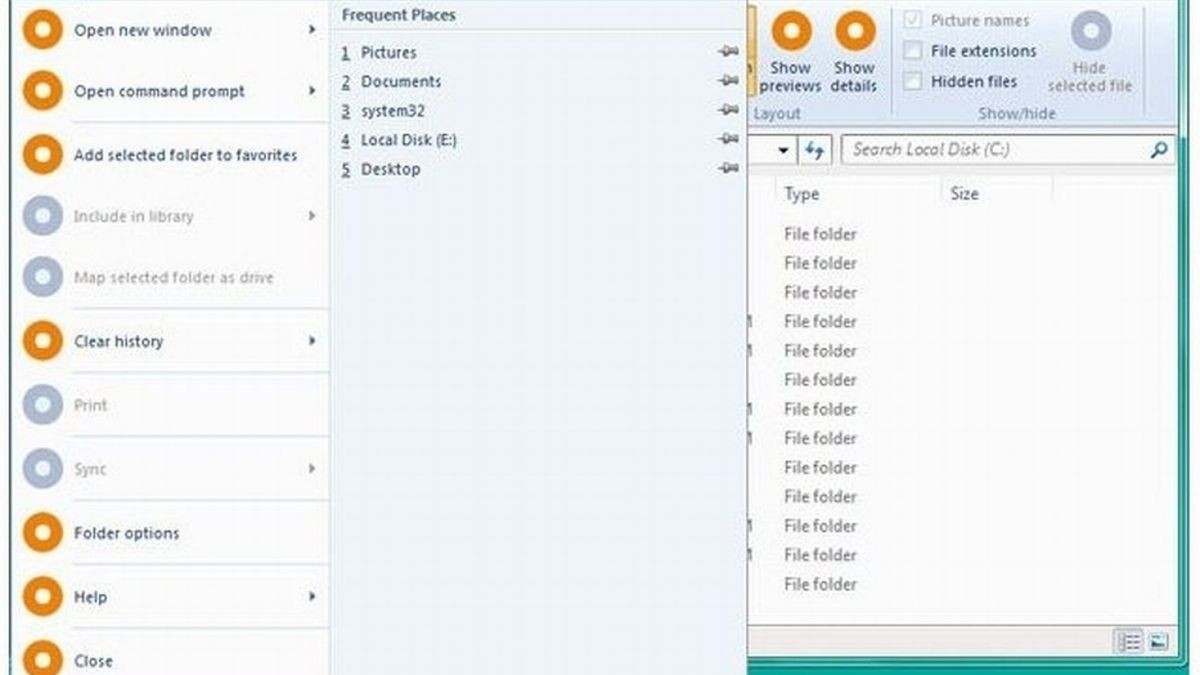1200x675 pixels.
Task: Click the Open new window icon
Action: 42,31
